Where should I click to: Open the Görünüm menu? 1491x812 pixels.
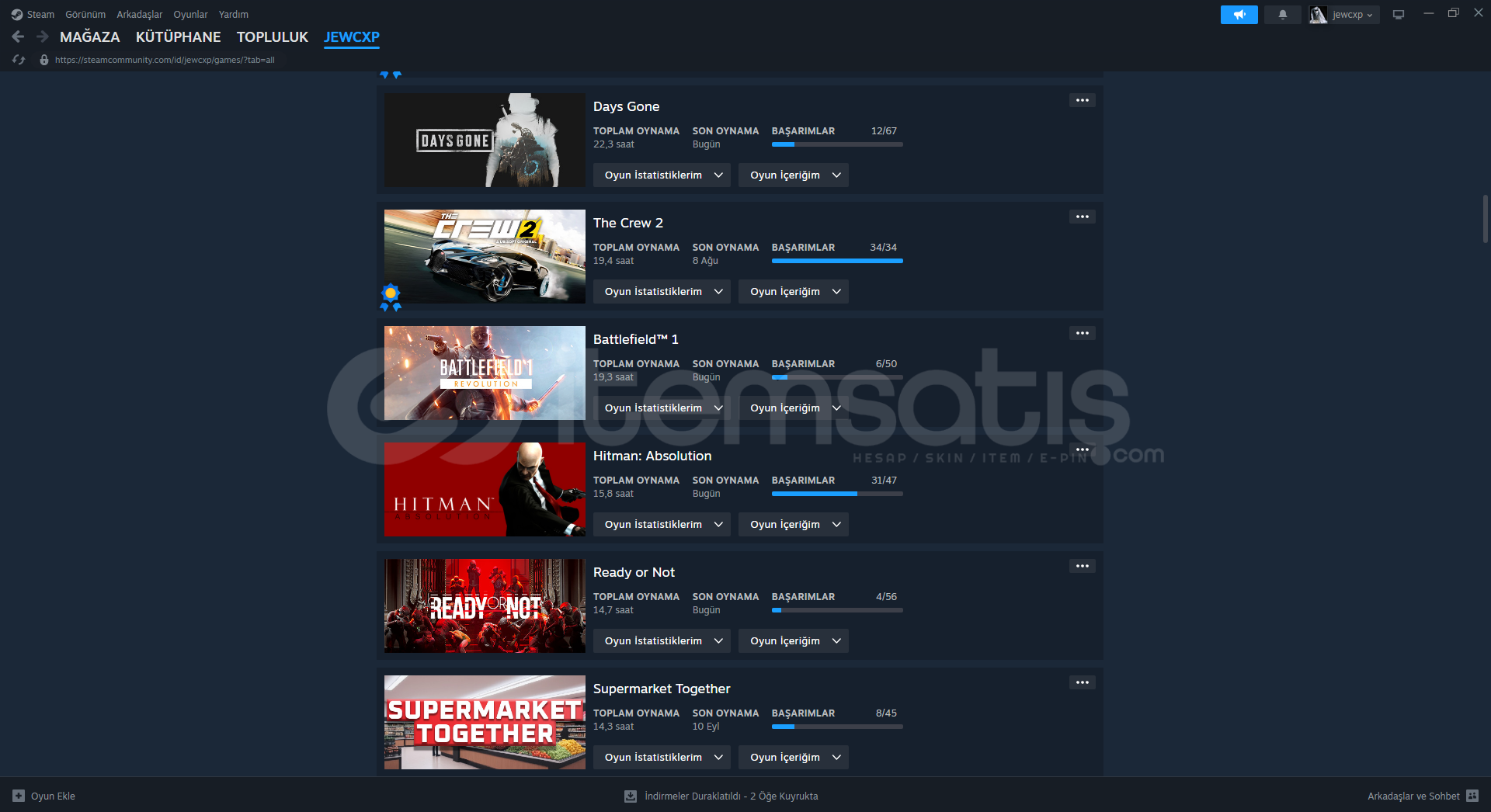tap(85, 15)
